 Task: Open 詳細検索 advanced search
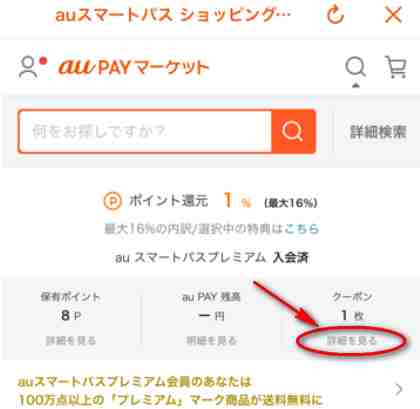(378, 132)
